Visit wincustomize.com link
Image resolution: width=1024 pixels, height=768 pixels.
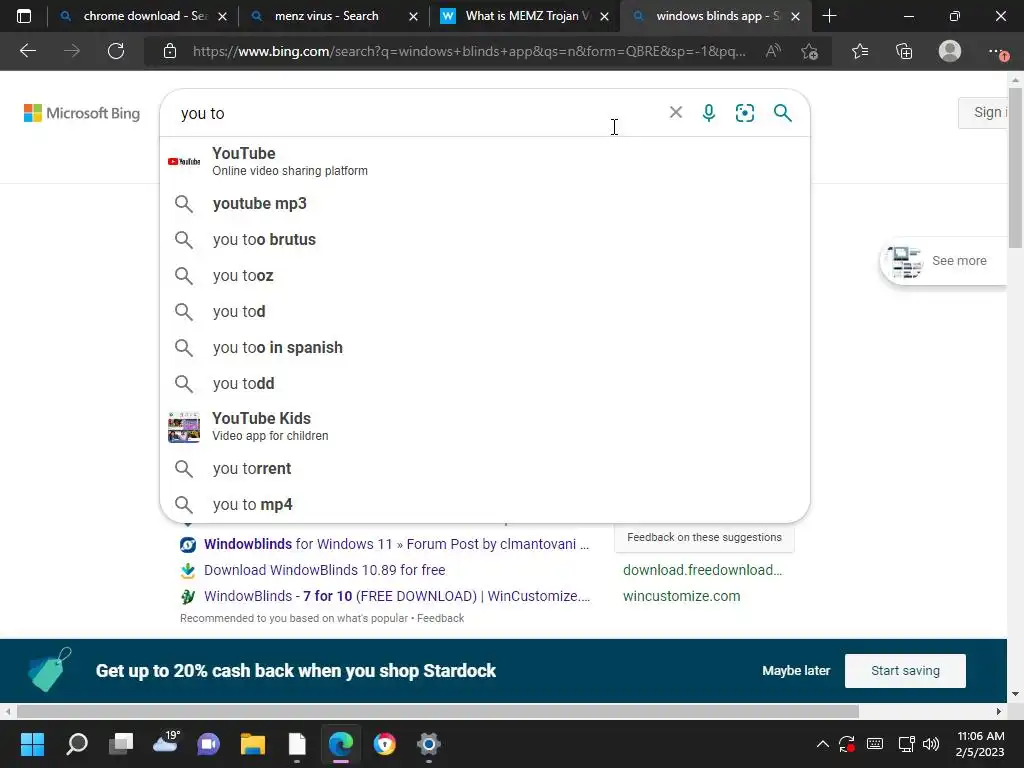point(682,596)
